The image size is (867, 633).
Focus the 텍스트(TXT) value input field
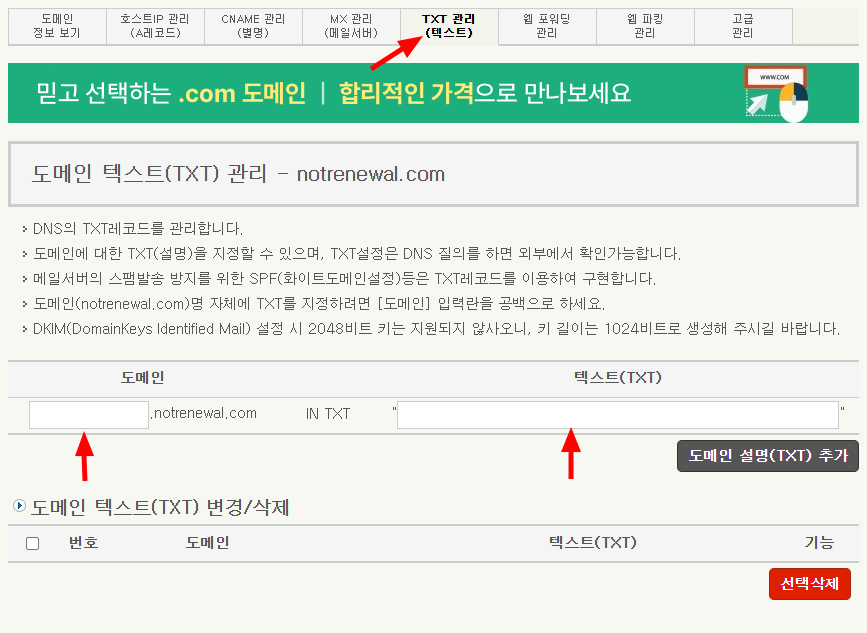pos(618,415)
